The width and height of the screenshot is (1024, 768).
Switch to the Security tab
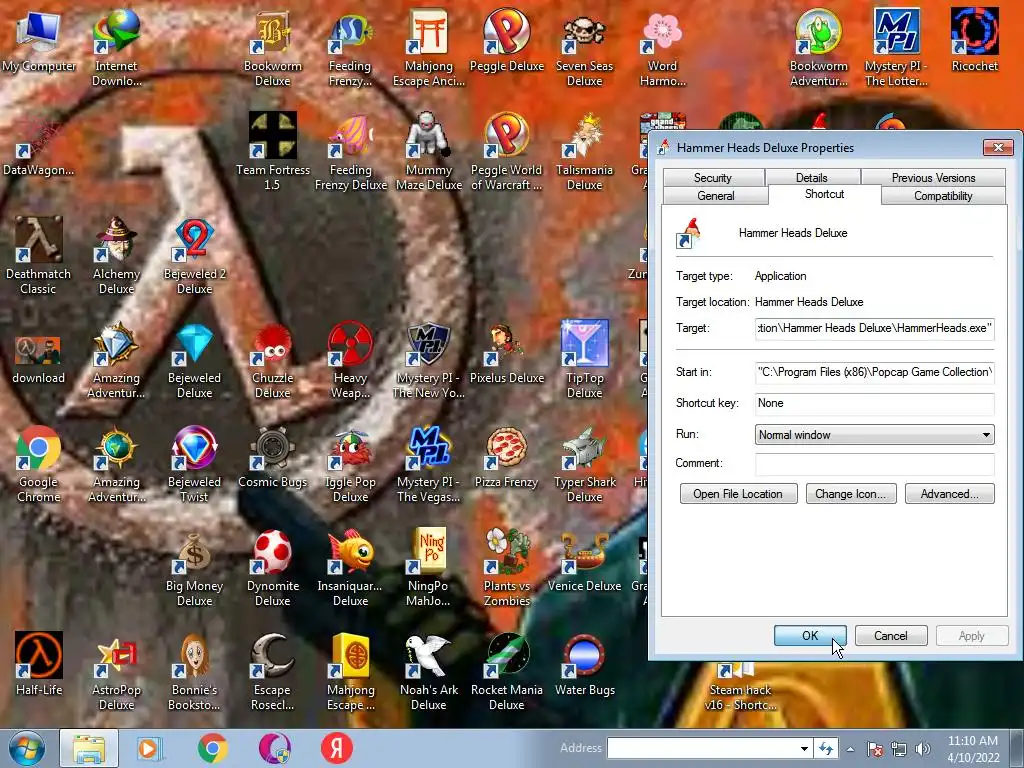712,178
